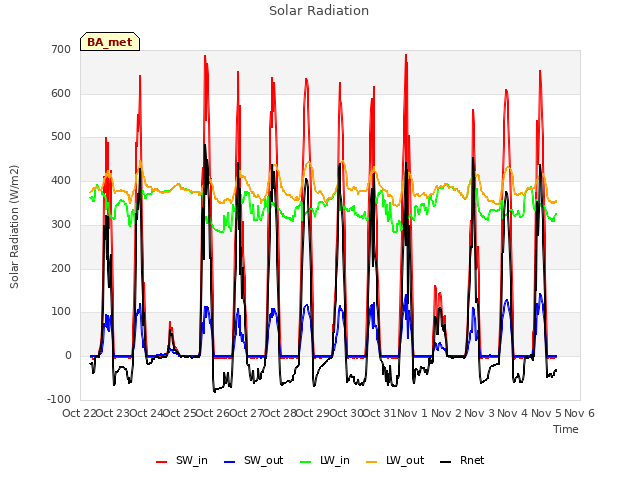Click the 0 y-axis tick label
640x480 pixels.
click(68, 356)
